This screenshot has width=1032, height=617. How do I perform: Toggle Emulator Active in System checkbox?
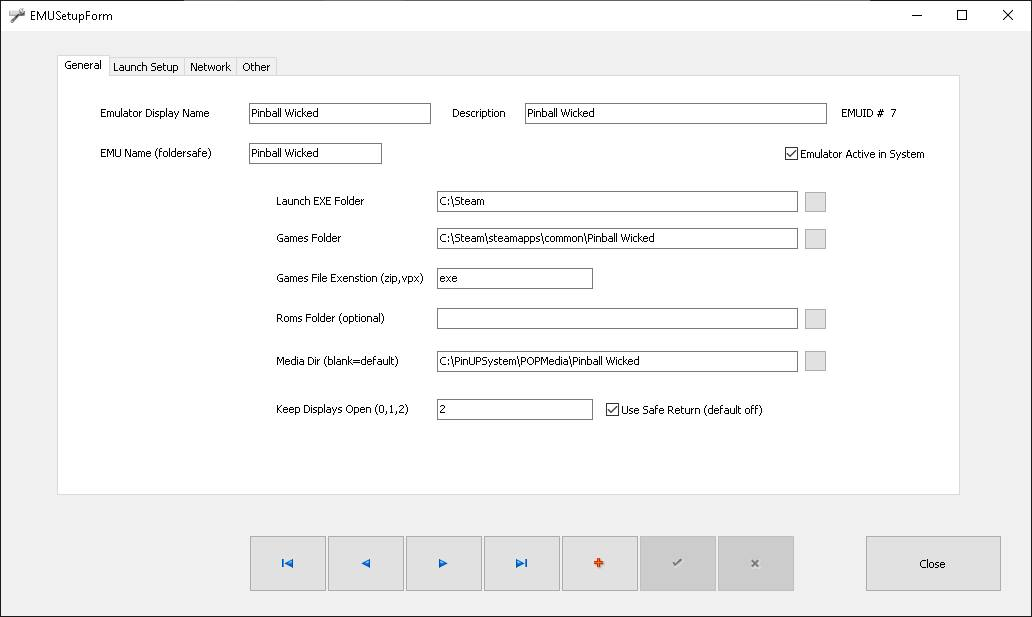pyautogui.click(x=791, y=153)
